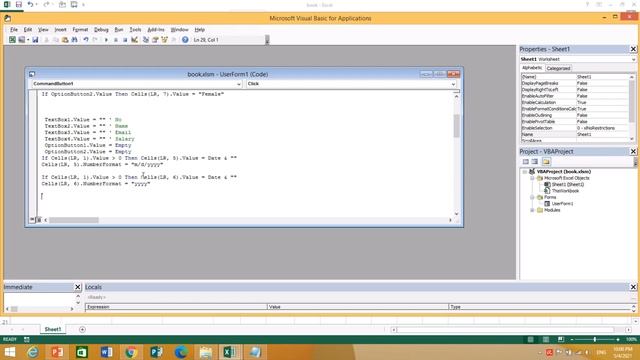The height and width of the screenshot is (360, 640).
Task: Select Sheet1 (Sheet1) in project tree
Action: 568,184
